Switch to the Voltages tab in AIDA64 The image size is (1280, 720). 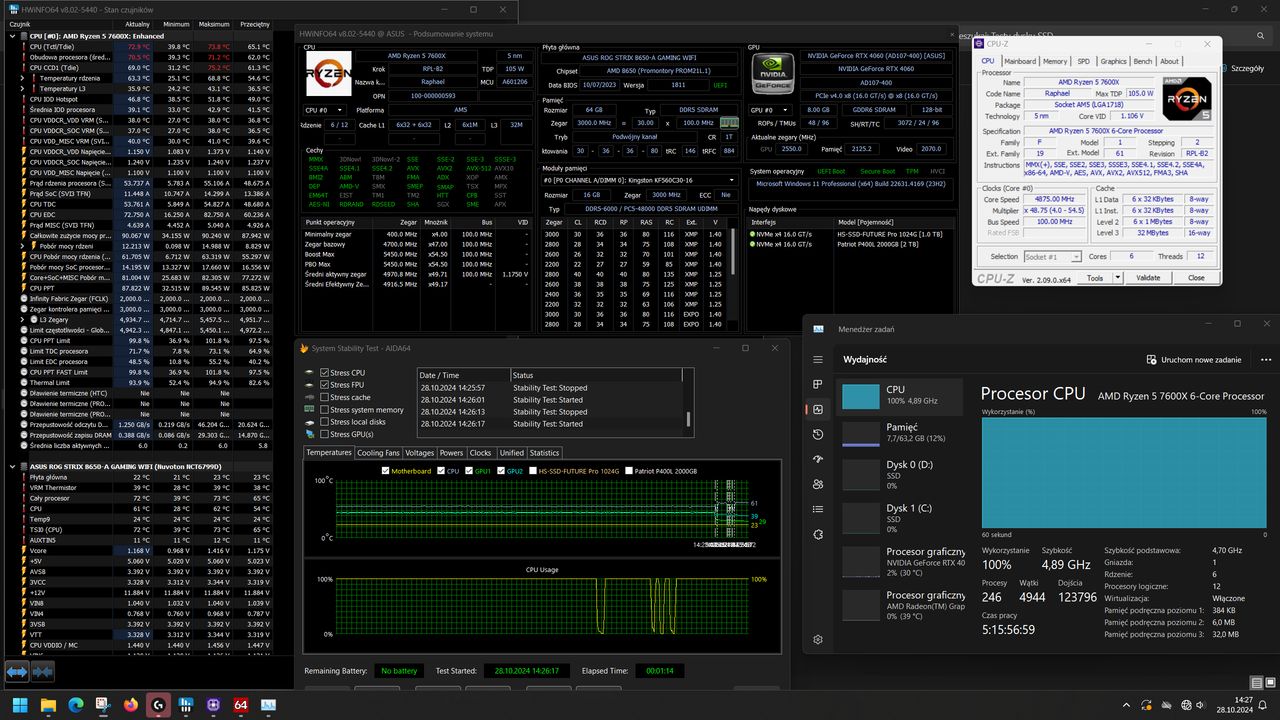click(x=420, y=453)
